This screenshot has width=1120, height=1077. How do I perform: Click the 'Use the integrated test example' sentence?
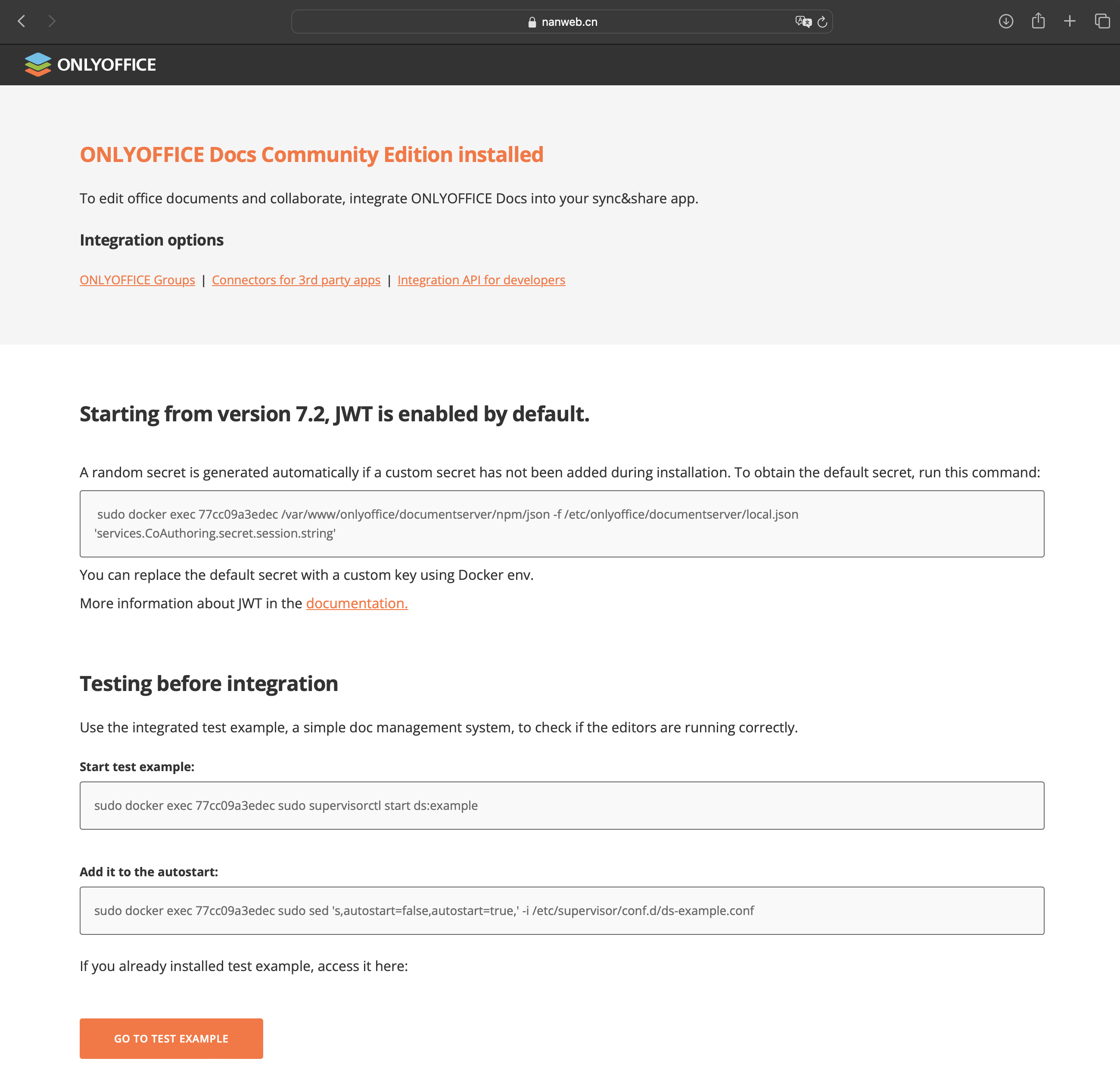click(438, 727)
